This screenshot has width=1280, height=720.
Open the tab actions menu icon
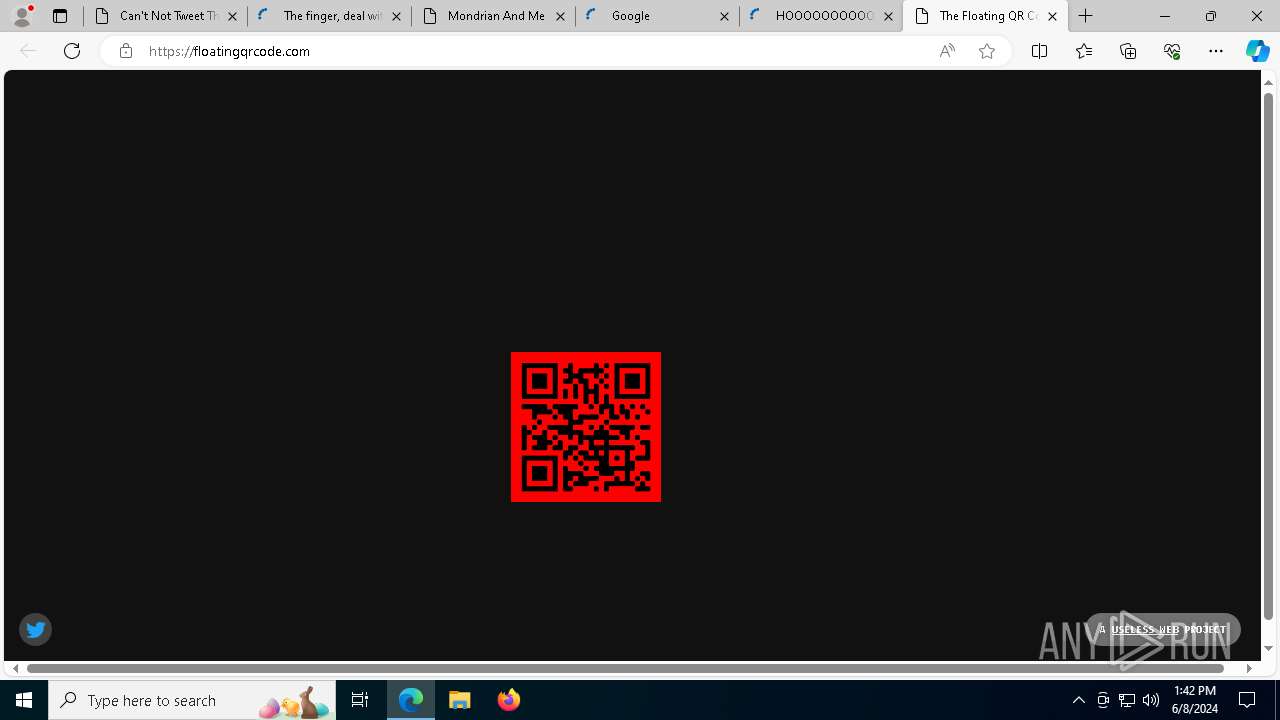click(x=60, y=16)
